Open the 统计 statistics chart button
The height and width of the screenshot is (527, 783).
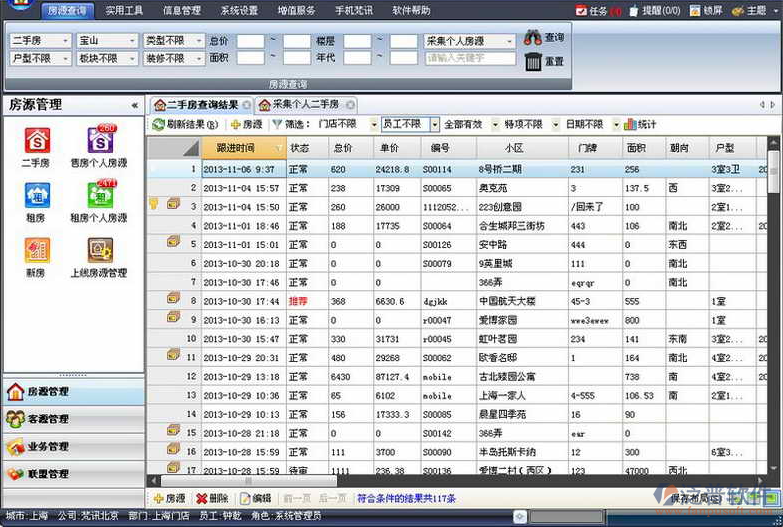click(640, 125)
